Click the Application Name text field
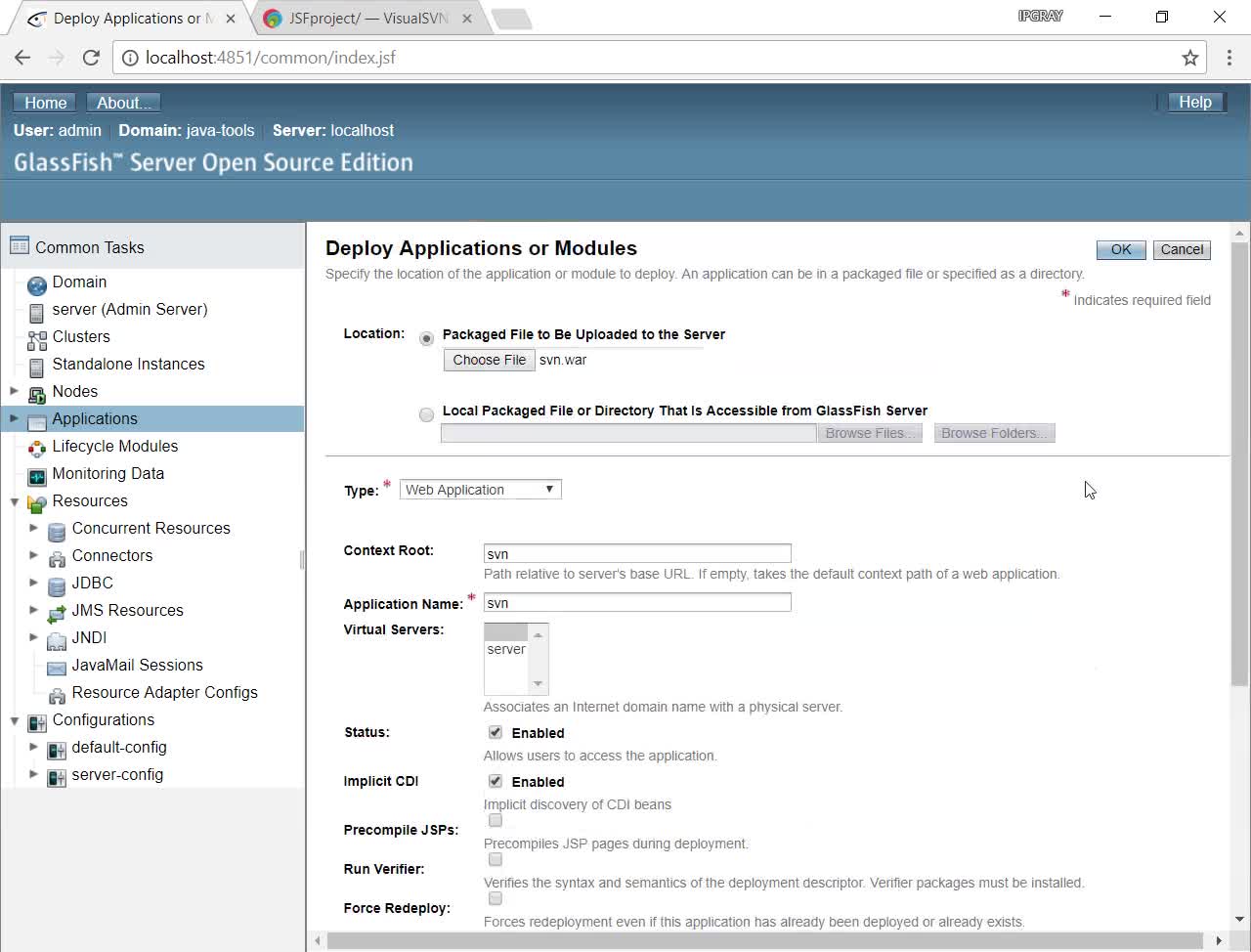This screenshot has width=1251, height=952. tap(637, 603)
